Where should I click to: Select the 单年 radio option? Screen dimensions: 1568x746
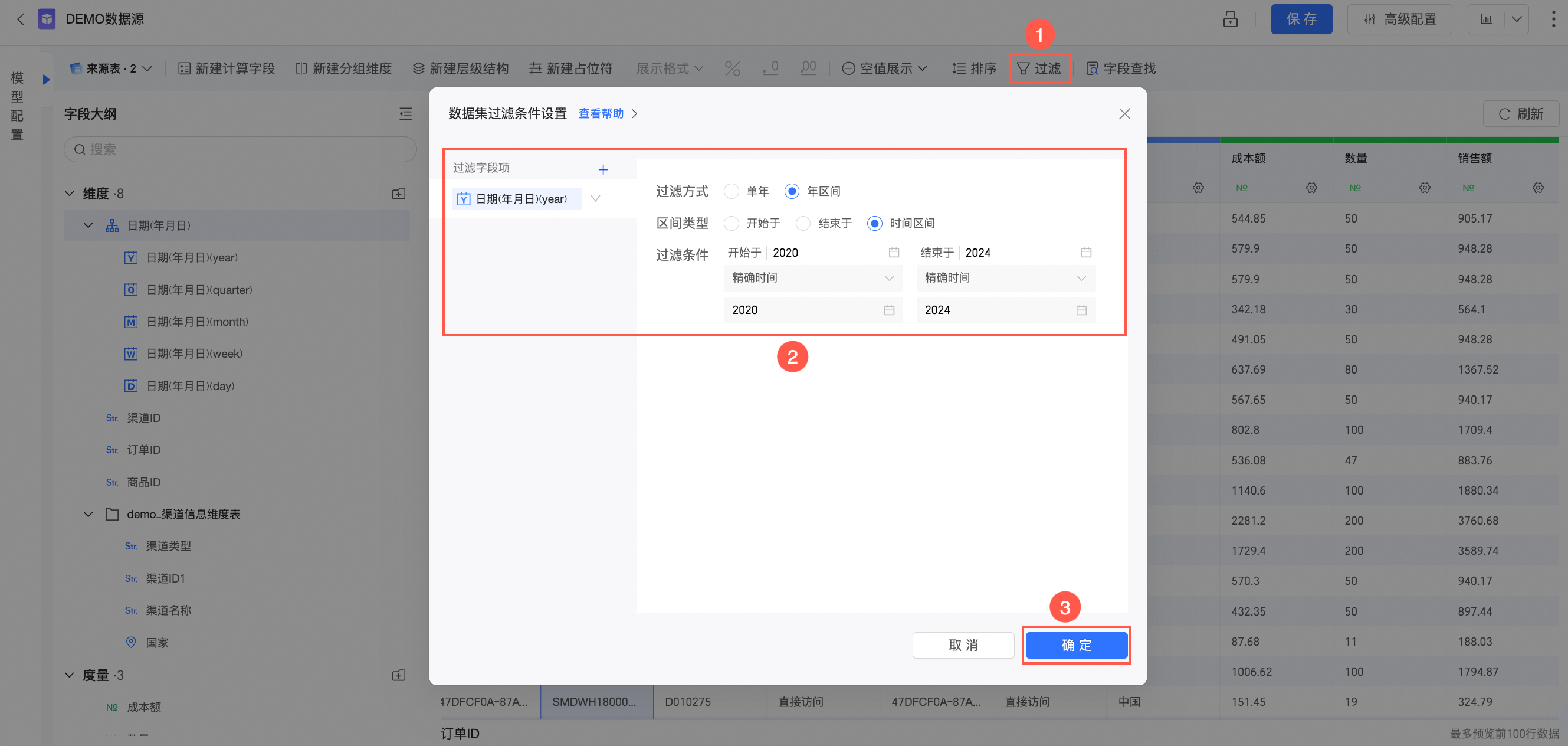pyautogui.click(x=731, y=191)
